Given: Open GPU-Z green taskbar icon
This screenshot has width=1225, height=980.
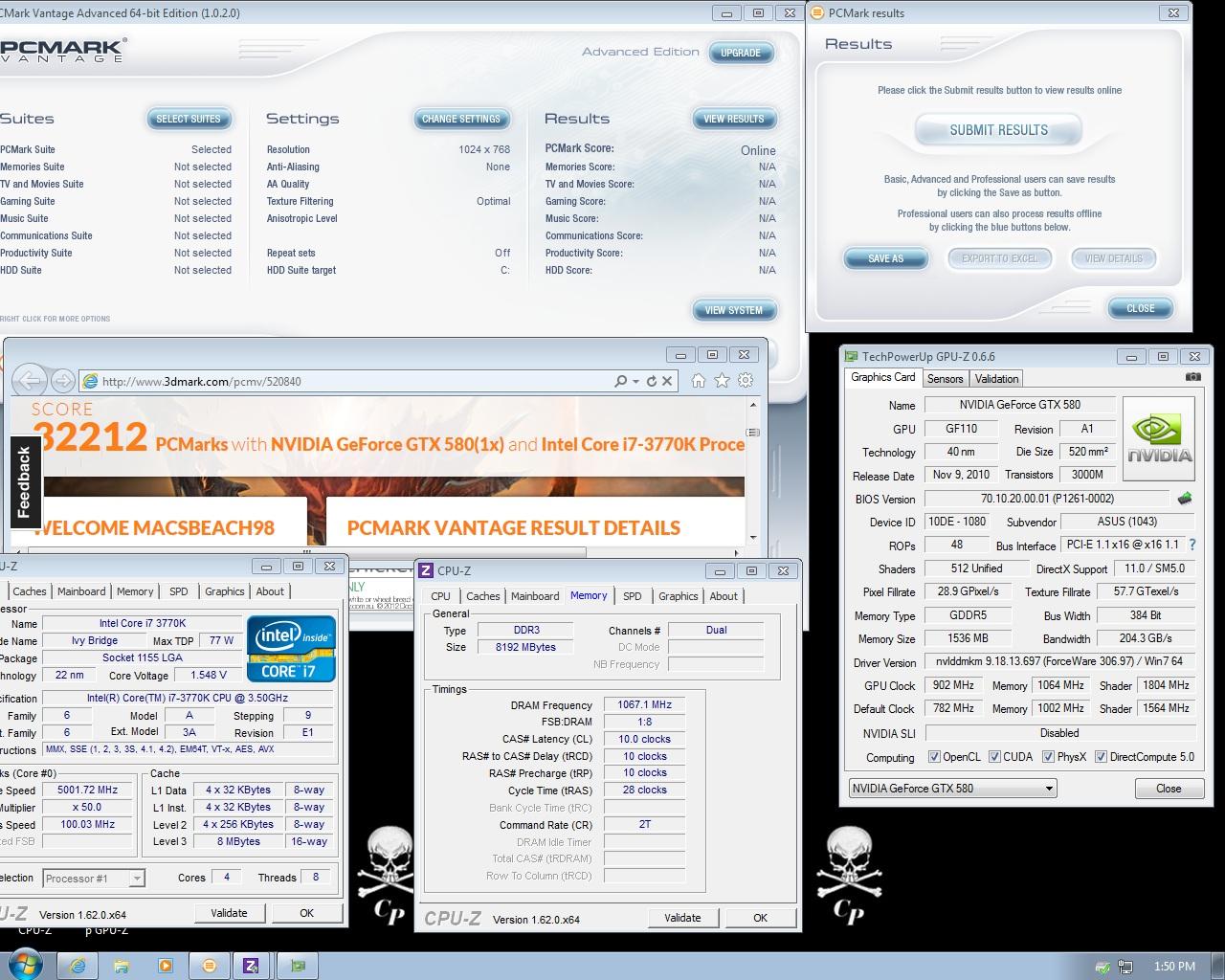Looking at the screenshot, I should tap(298, 966).
